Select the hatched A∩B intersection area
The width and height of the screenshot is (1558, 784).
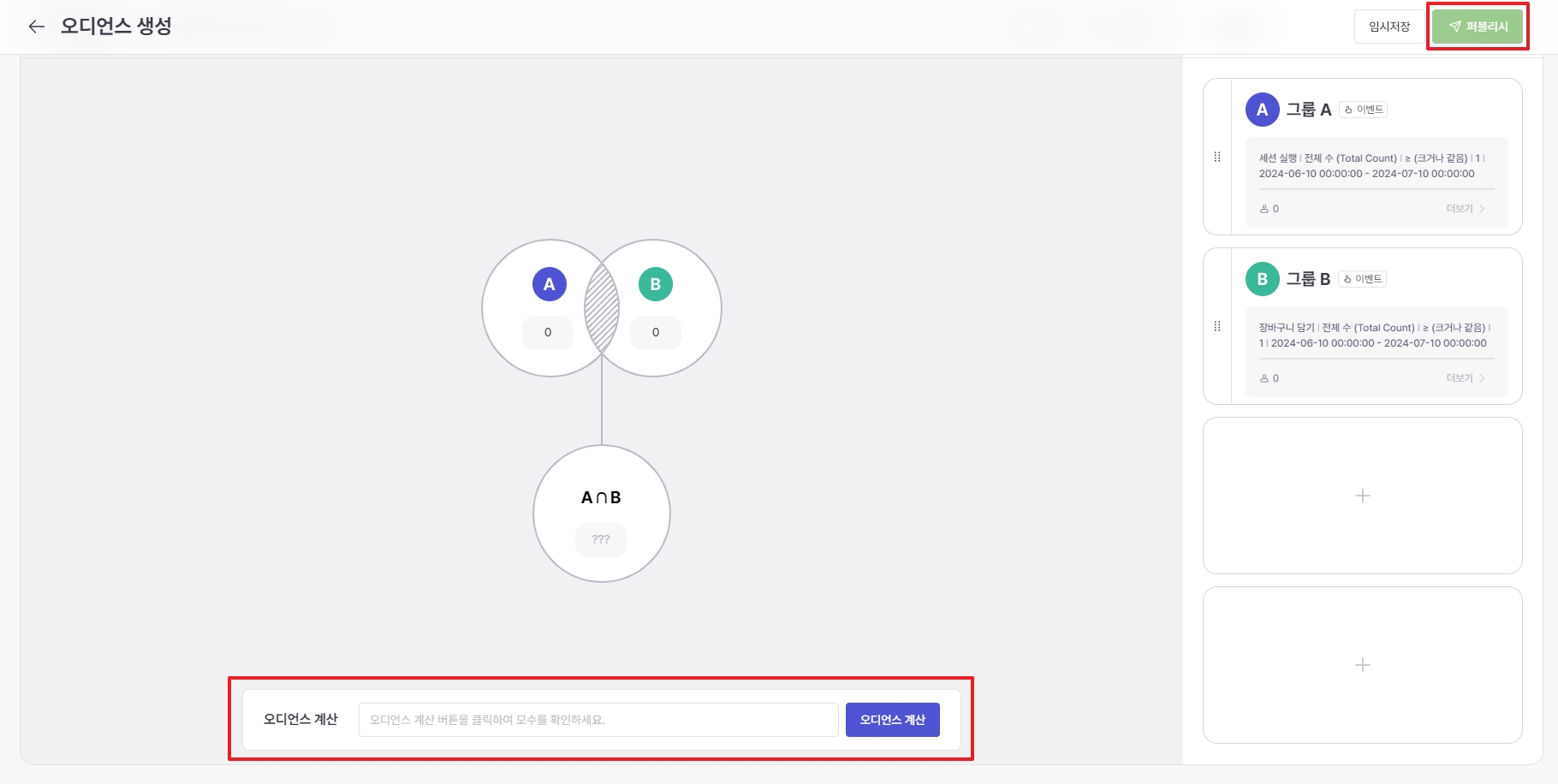point(602,308)
